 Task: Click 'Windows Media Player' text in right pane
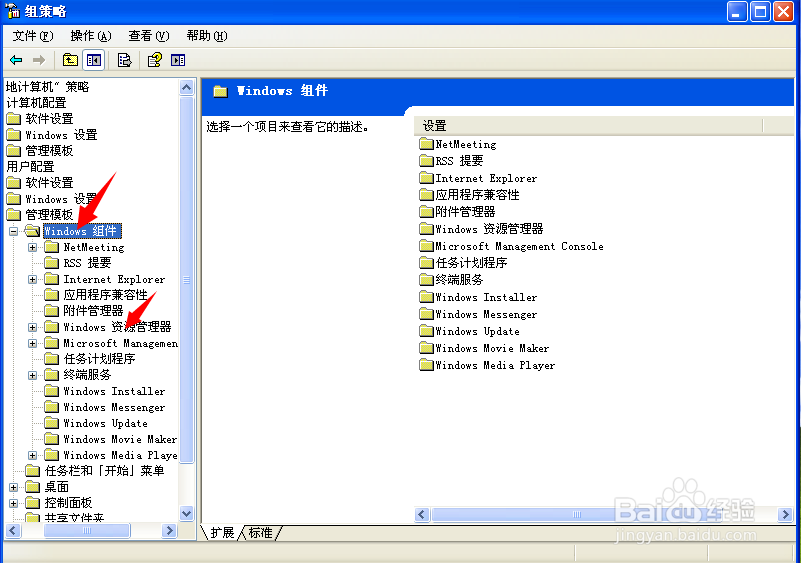tap(495, 365)
